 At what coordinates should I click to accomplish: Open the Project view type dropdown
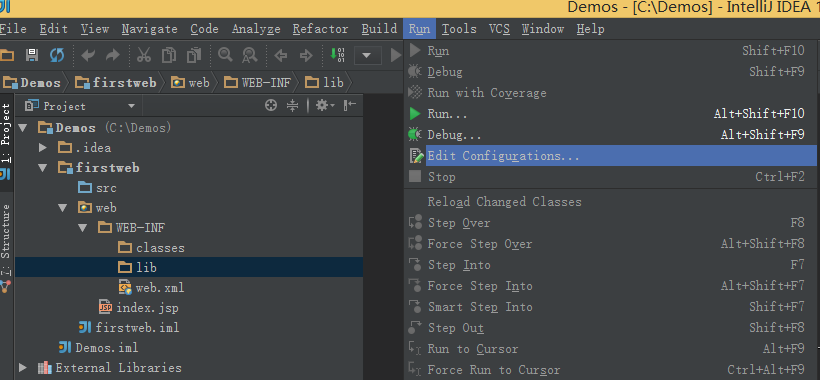[x=81, y=106]
